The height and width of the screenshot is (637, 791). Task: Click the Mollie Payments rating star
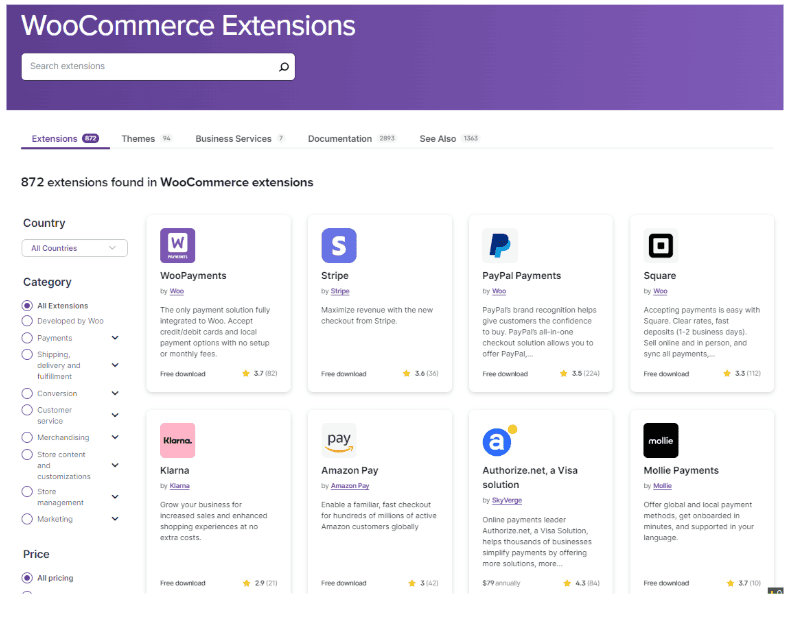pyautogui.click(x=730, y=583)
